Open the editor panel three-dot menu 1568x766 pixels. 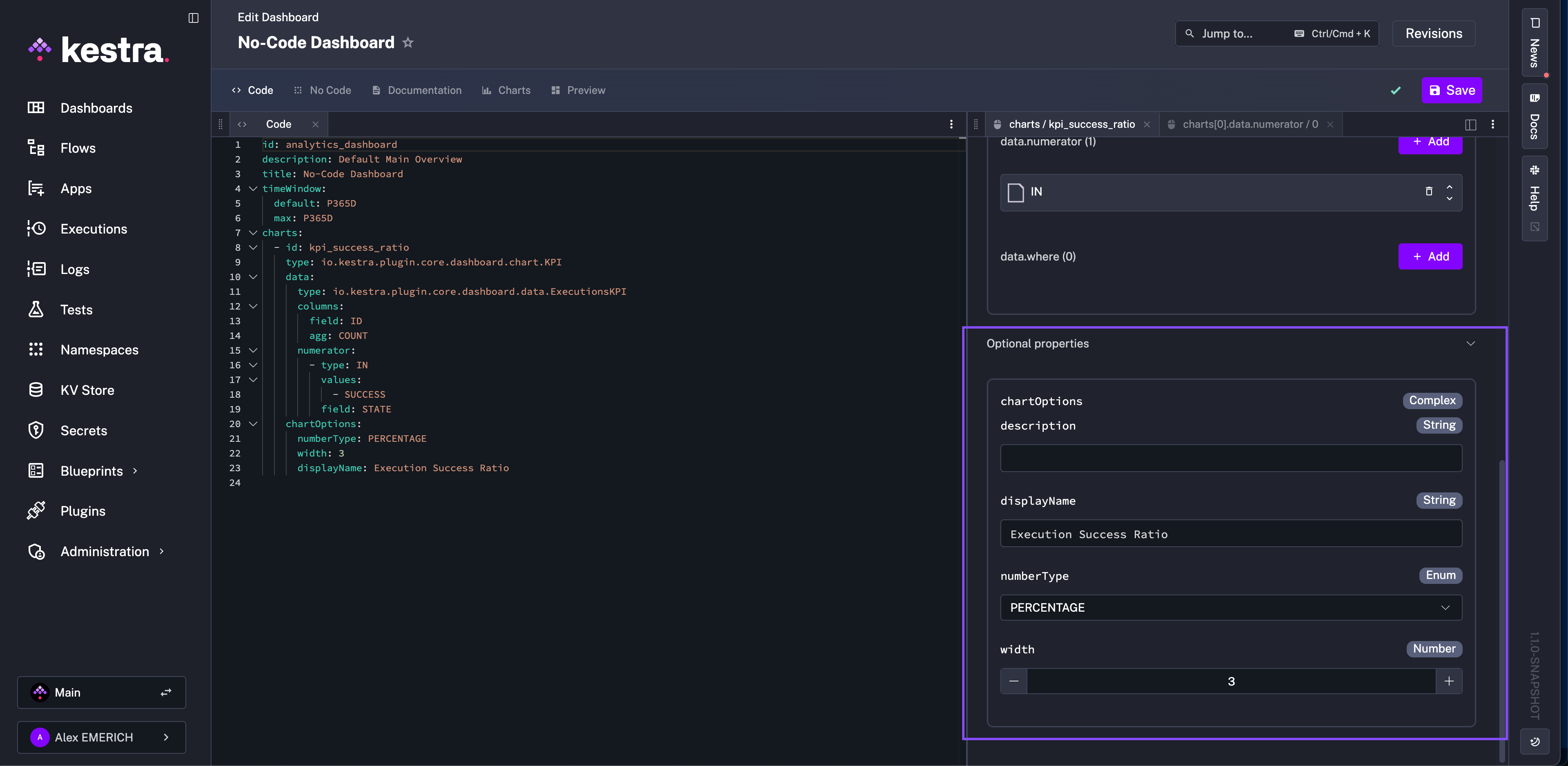(x=951, y=124)
